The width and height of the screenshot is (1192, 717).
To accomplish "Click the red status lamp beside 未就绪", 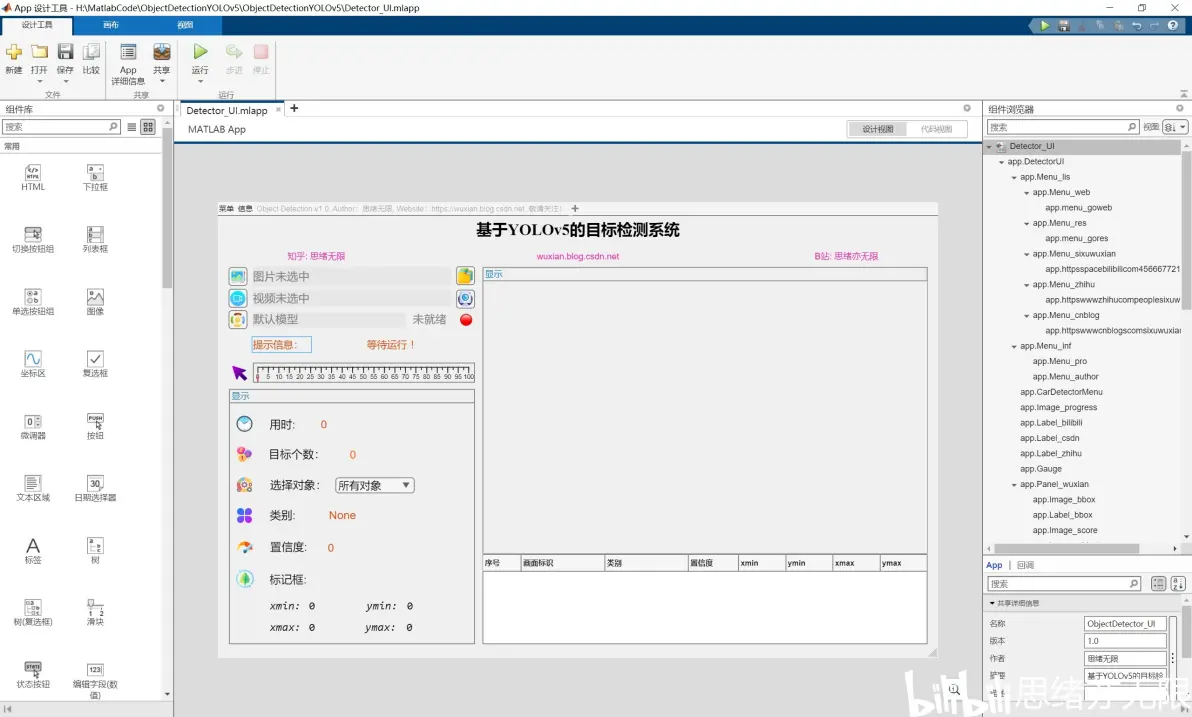I will pyautogui.click(x=466, y=320).
